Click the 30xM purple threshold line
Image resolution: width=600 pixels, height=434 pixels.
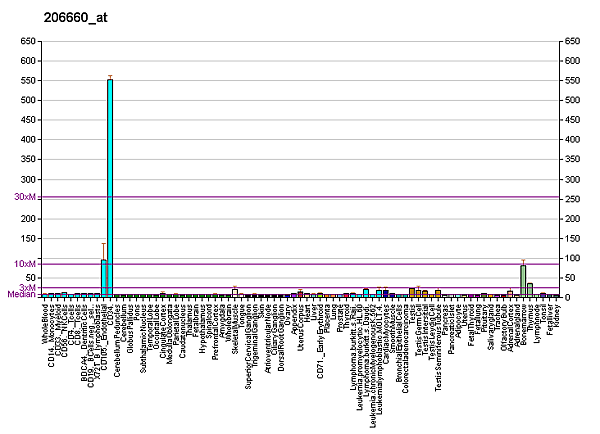point(300,197)
